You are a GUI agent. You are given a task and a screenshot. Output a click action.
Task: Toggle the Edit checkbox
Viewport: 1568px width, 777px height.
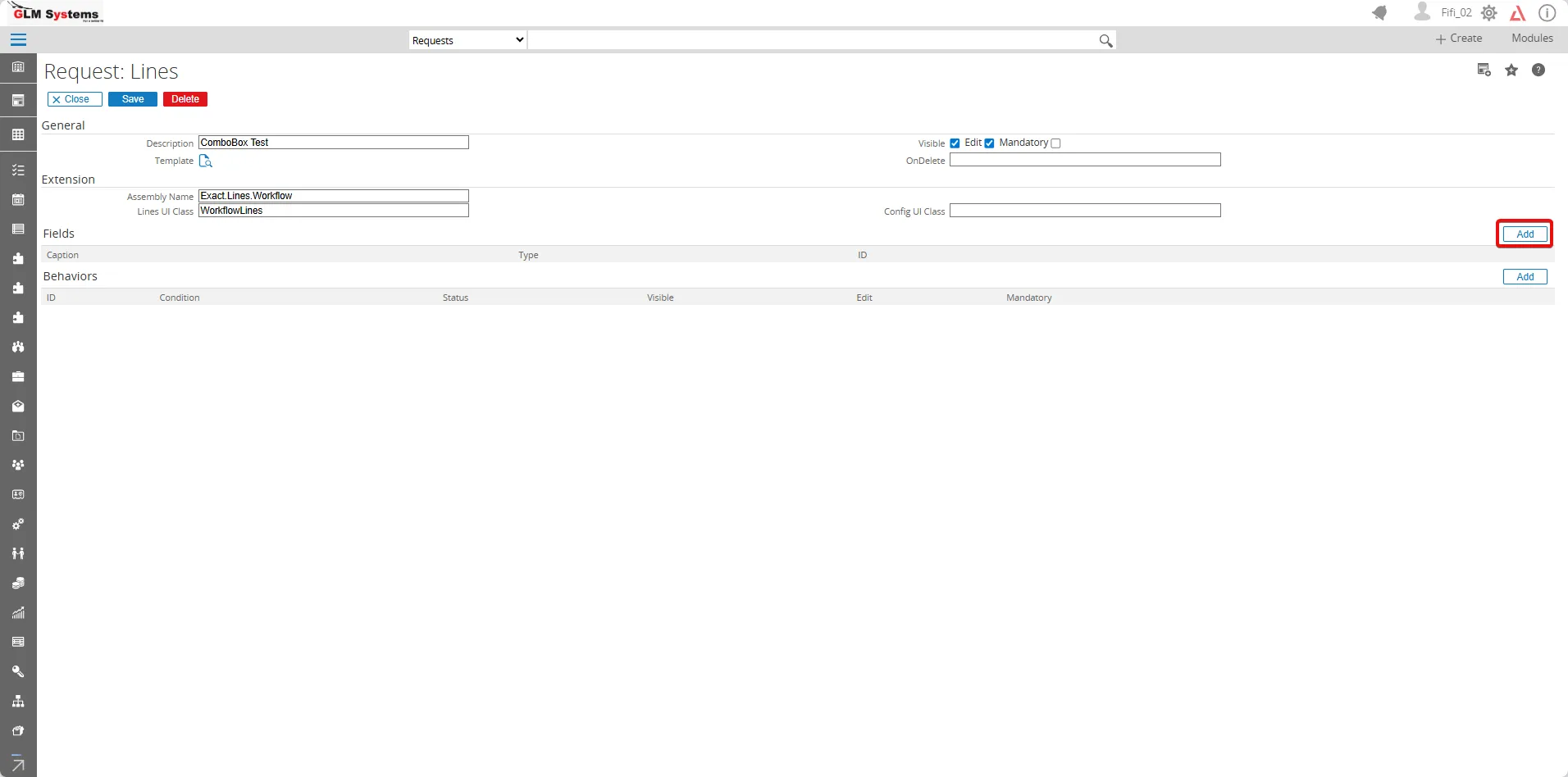(989, 143)
